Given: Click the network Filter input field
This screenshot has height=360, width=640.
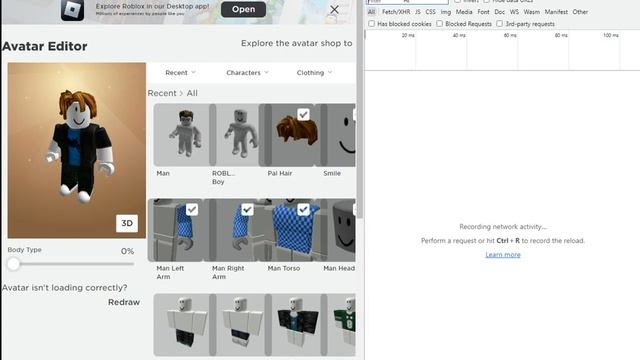Looking at the screenshot, I should point(407,2).
